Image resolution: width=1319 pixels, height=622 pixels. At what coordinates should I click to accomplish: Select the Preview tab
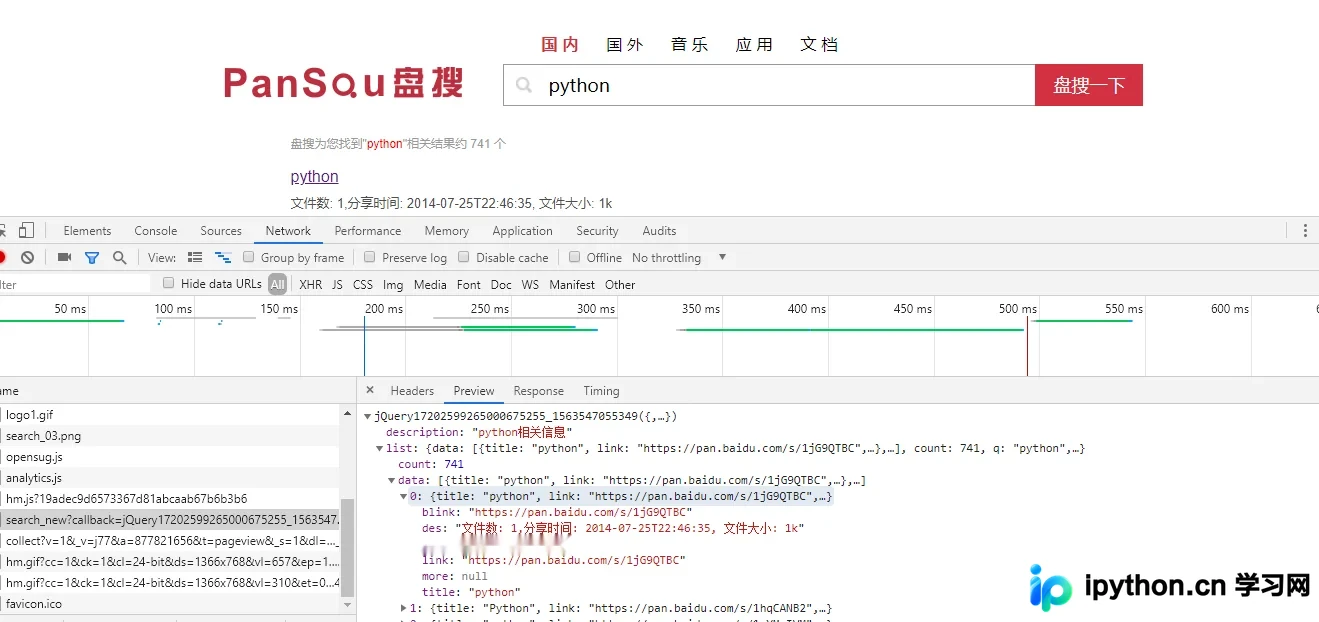(x=474, y=391)
